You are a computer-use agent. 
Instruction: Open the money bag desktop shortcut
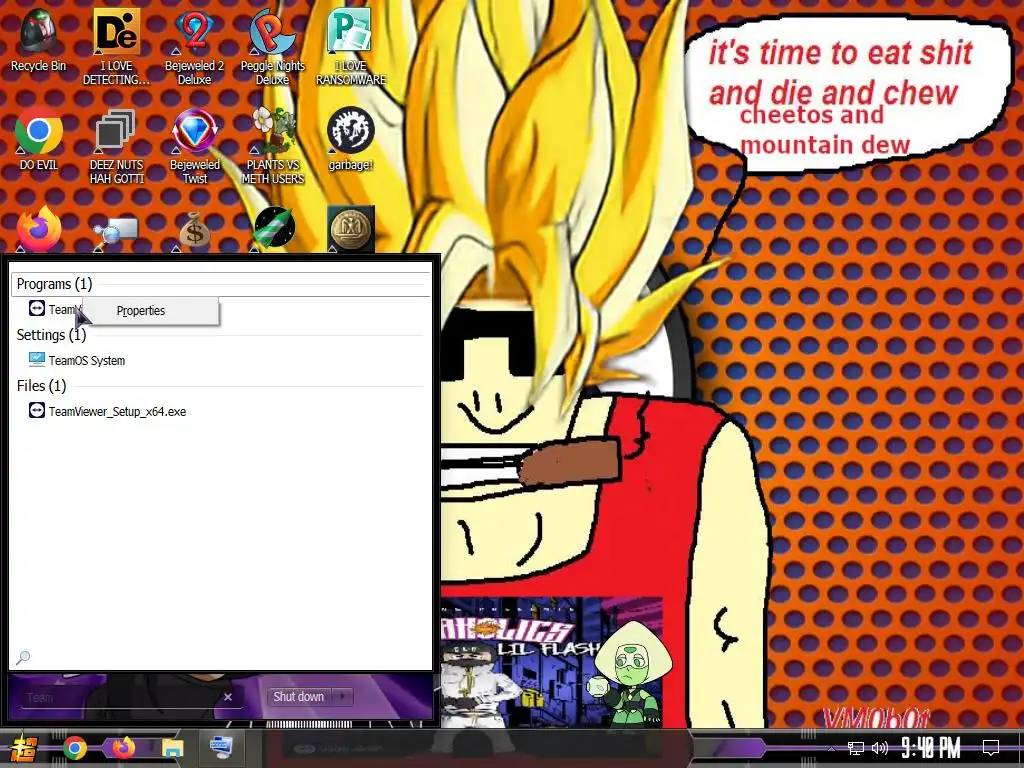click(195, 230)
